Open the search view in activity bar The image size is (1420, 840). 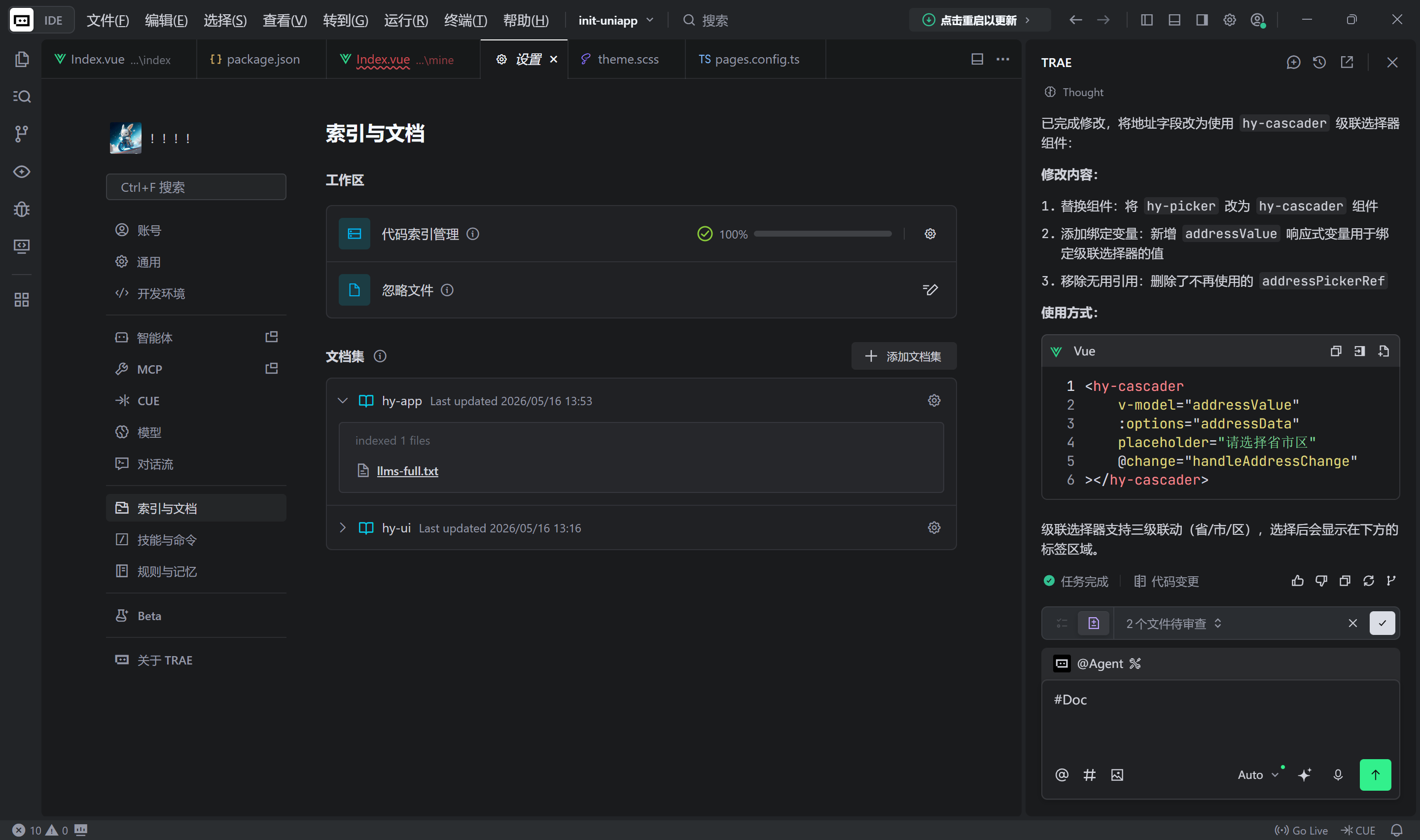[22, 96]
